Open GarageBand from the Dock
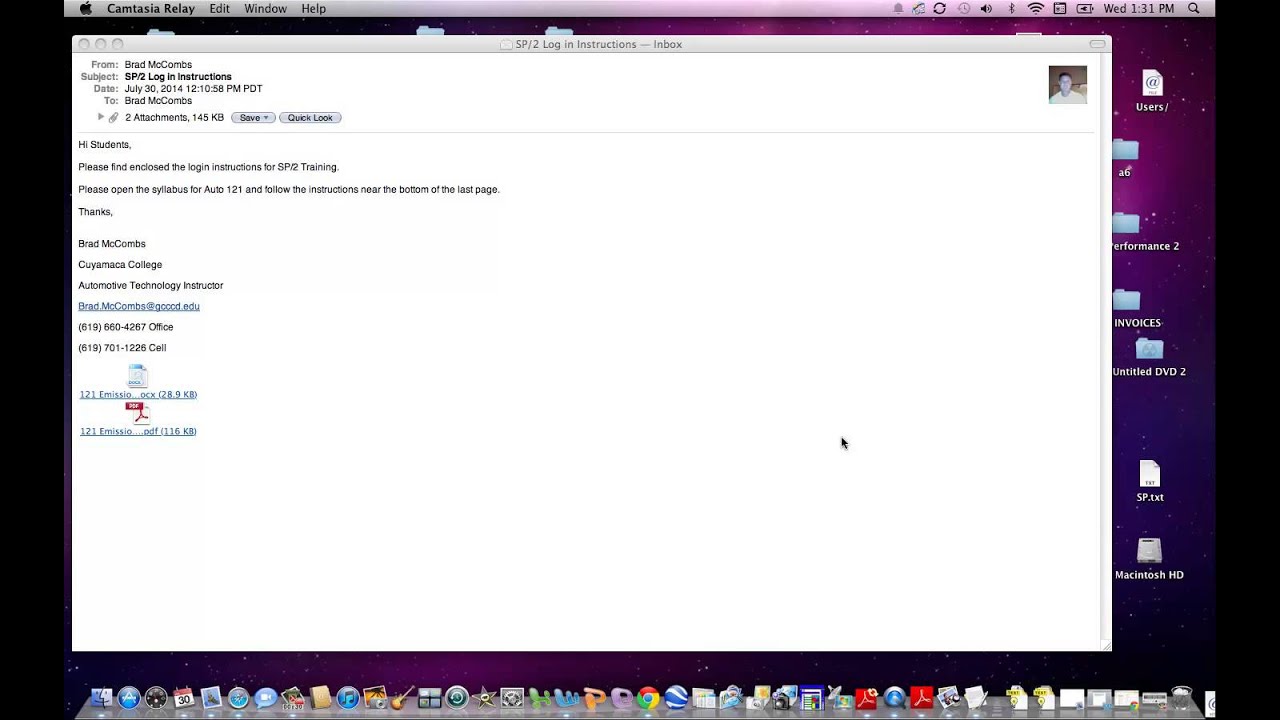 [402, 698]
